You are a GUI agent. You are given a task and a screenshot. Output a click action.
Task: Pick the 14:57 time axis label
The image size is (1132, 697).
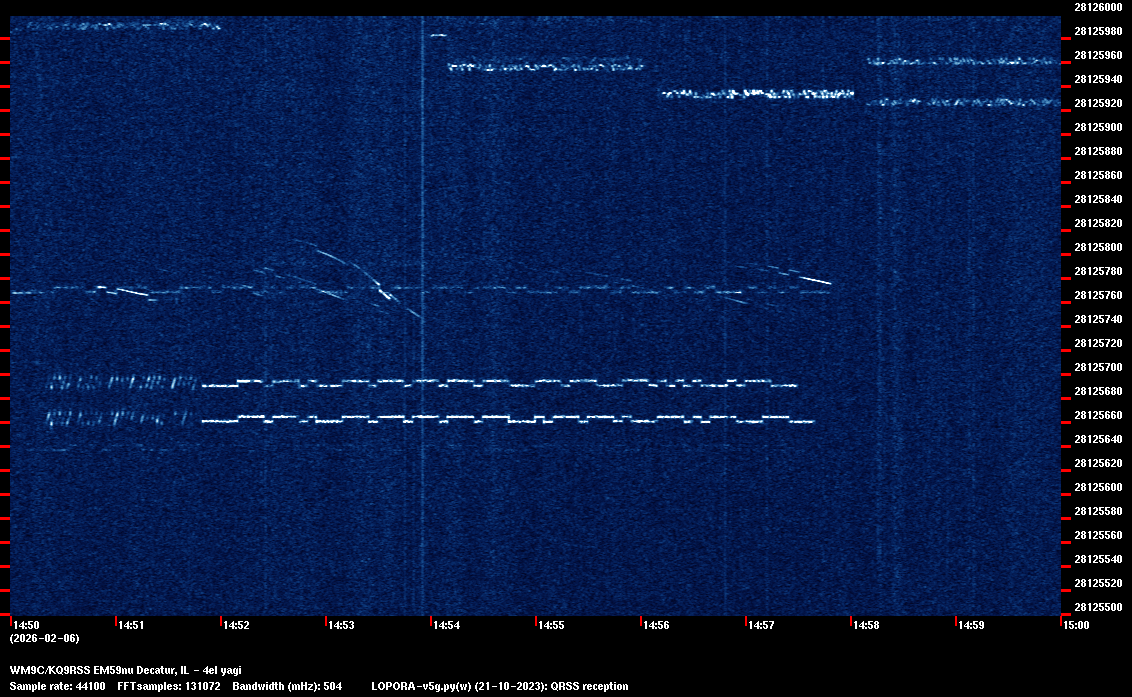760,625
